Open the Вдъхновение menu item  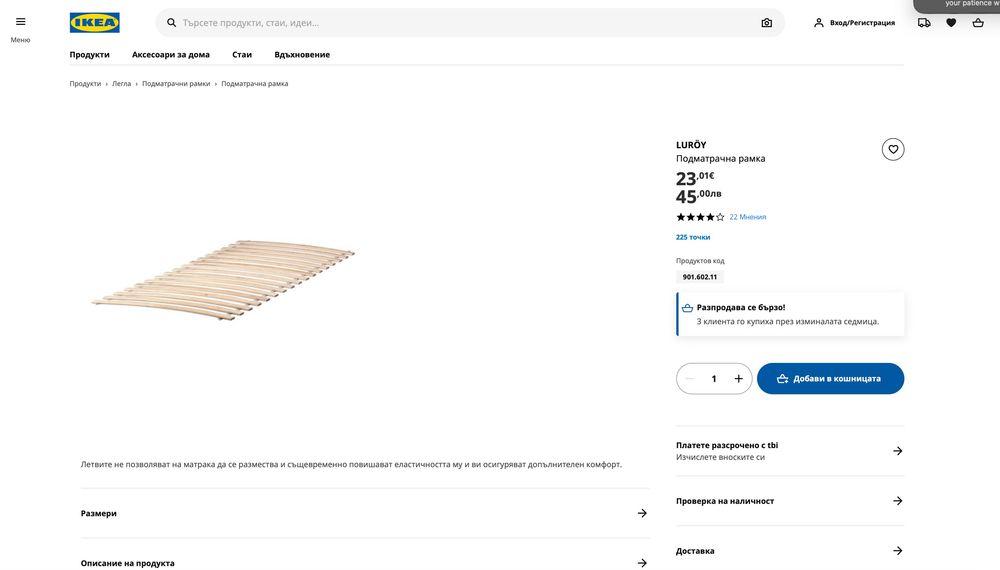[302, 54]
